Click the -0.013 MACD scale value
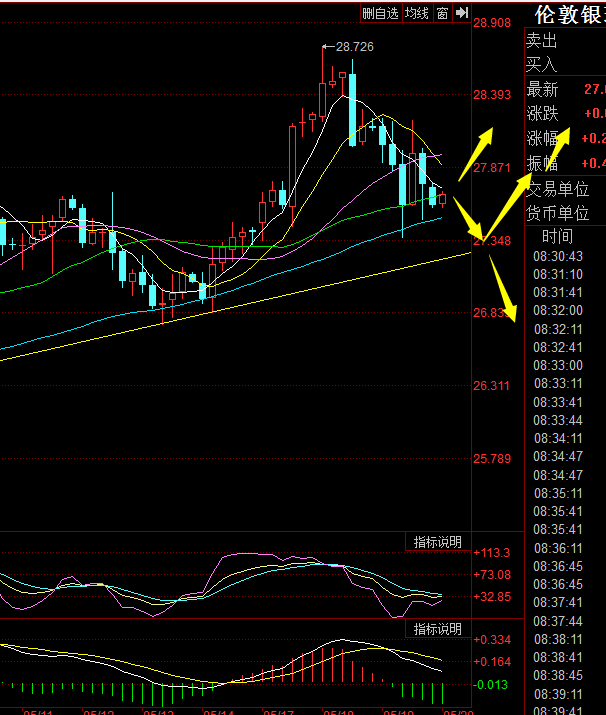The height and width of the screenshot is (715, 606). [x=491, y=684]
